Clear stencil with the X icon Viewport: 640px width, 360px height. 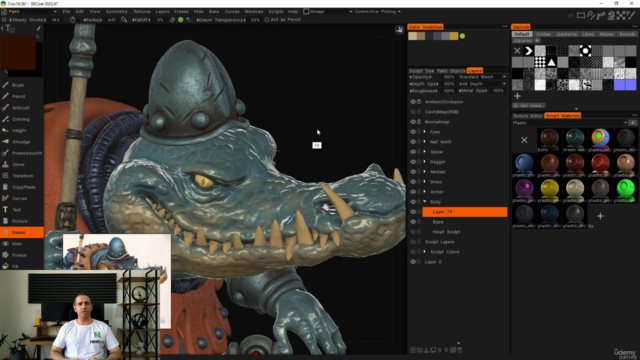tap(517, 51)
